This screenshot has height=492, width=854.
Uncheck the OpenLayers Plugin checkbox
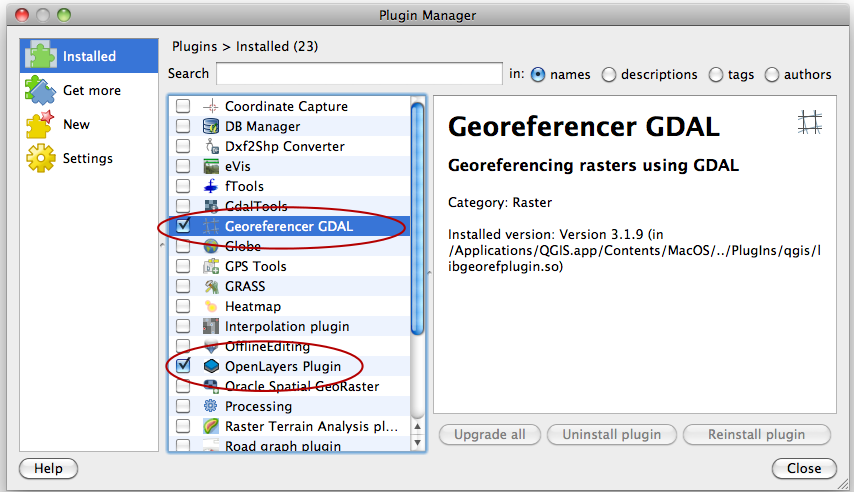183,365
